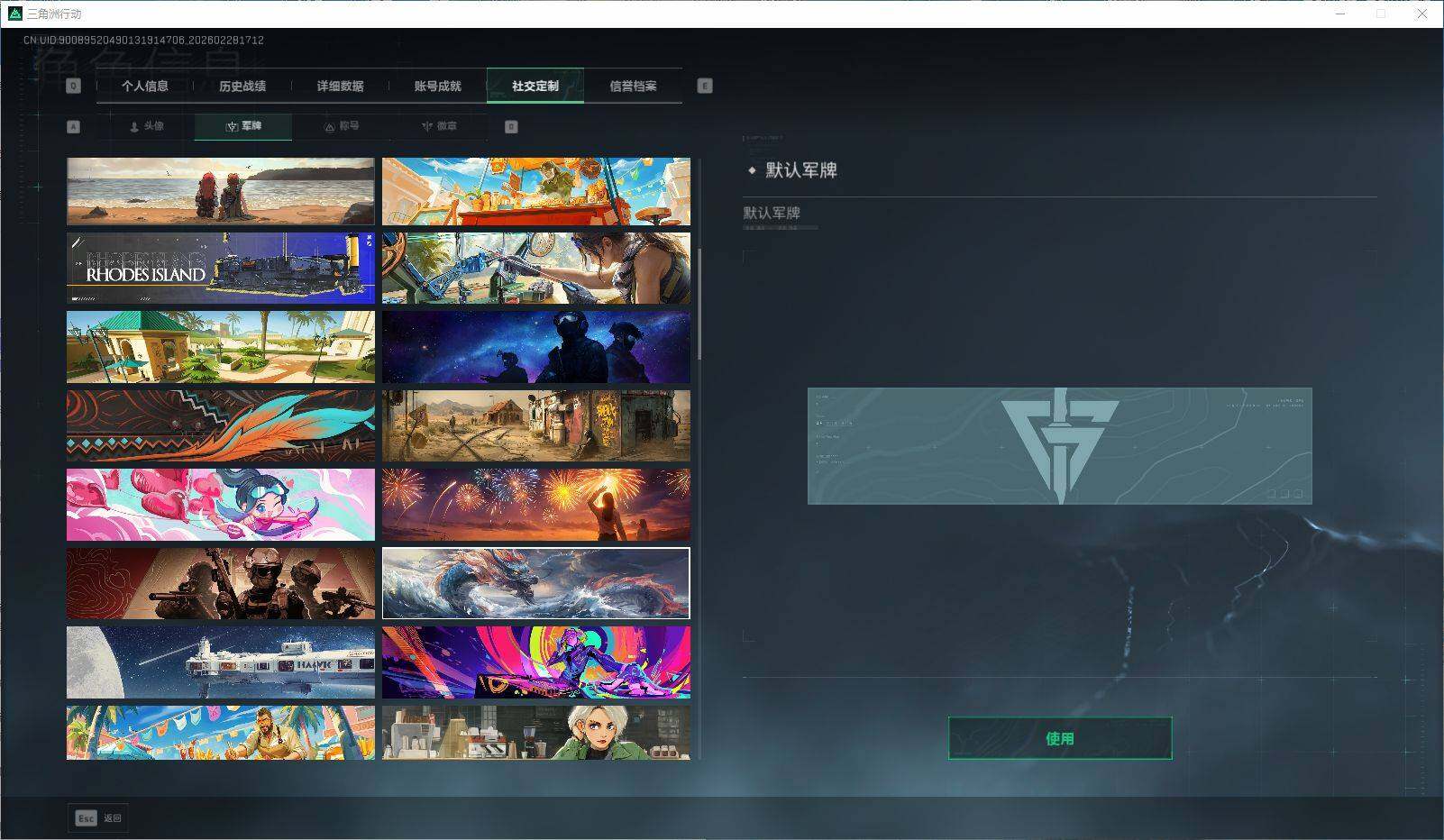
Task: Click the 使用 button to apply dog tag
Action: click(1060, 738)
